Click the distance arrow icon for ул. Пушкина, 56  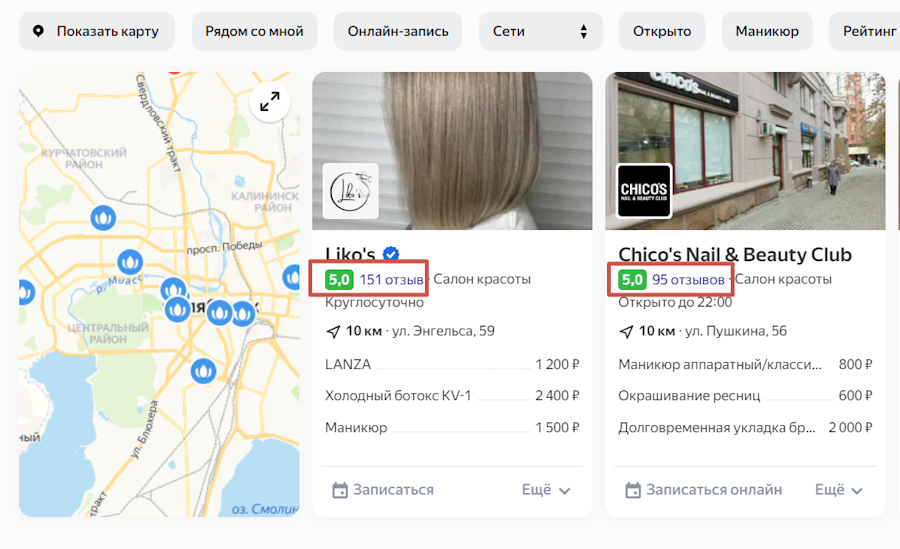(626, 331)
